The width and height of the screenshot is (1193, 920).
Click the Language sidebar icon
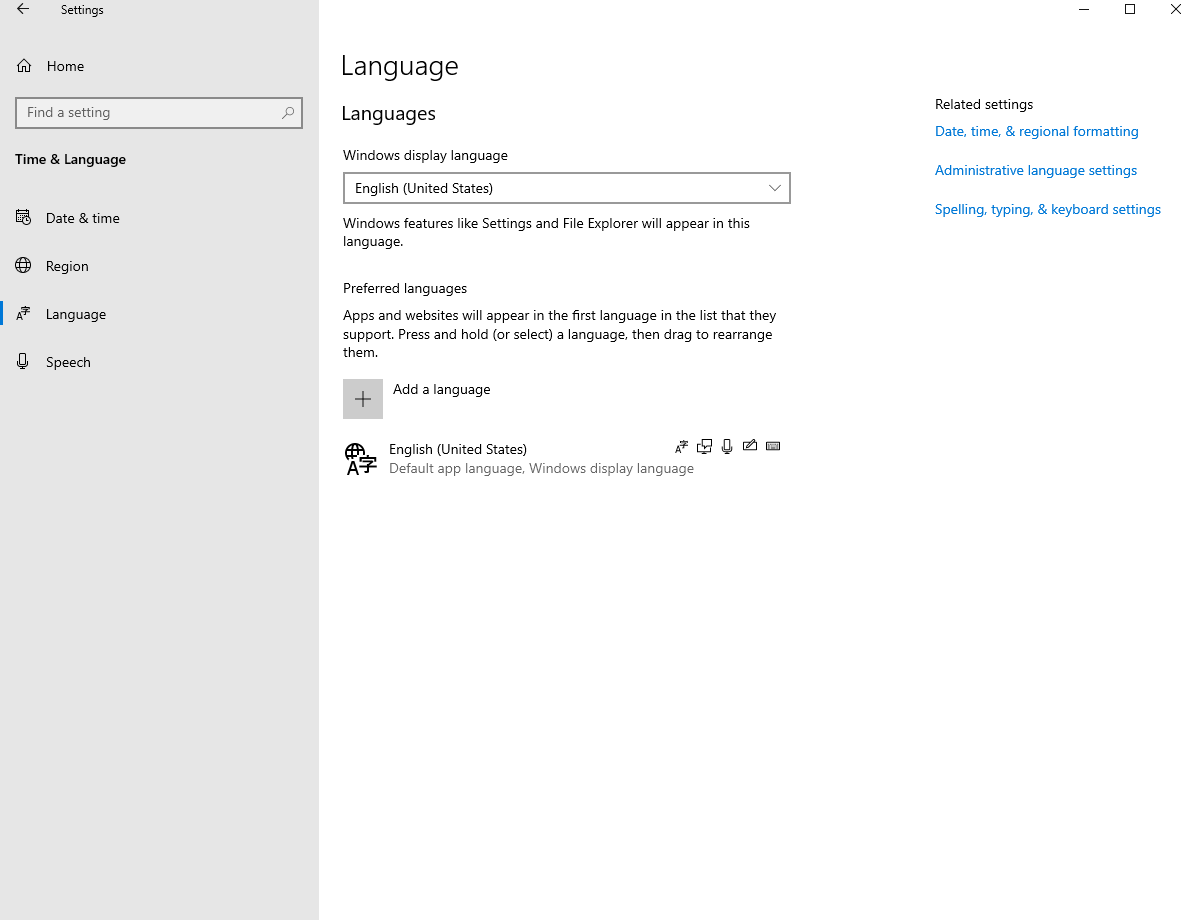pyautogui.click(x=24, y=314)
